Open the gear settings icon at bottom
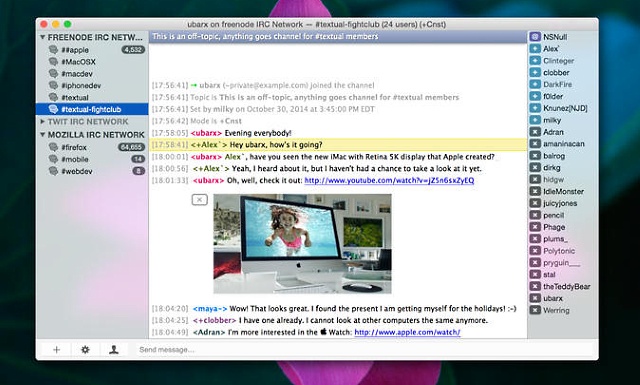The width and height of the screenshot is (640, 385). pos(85,349)
